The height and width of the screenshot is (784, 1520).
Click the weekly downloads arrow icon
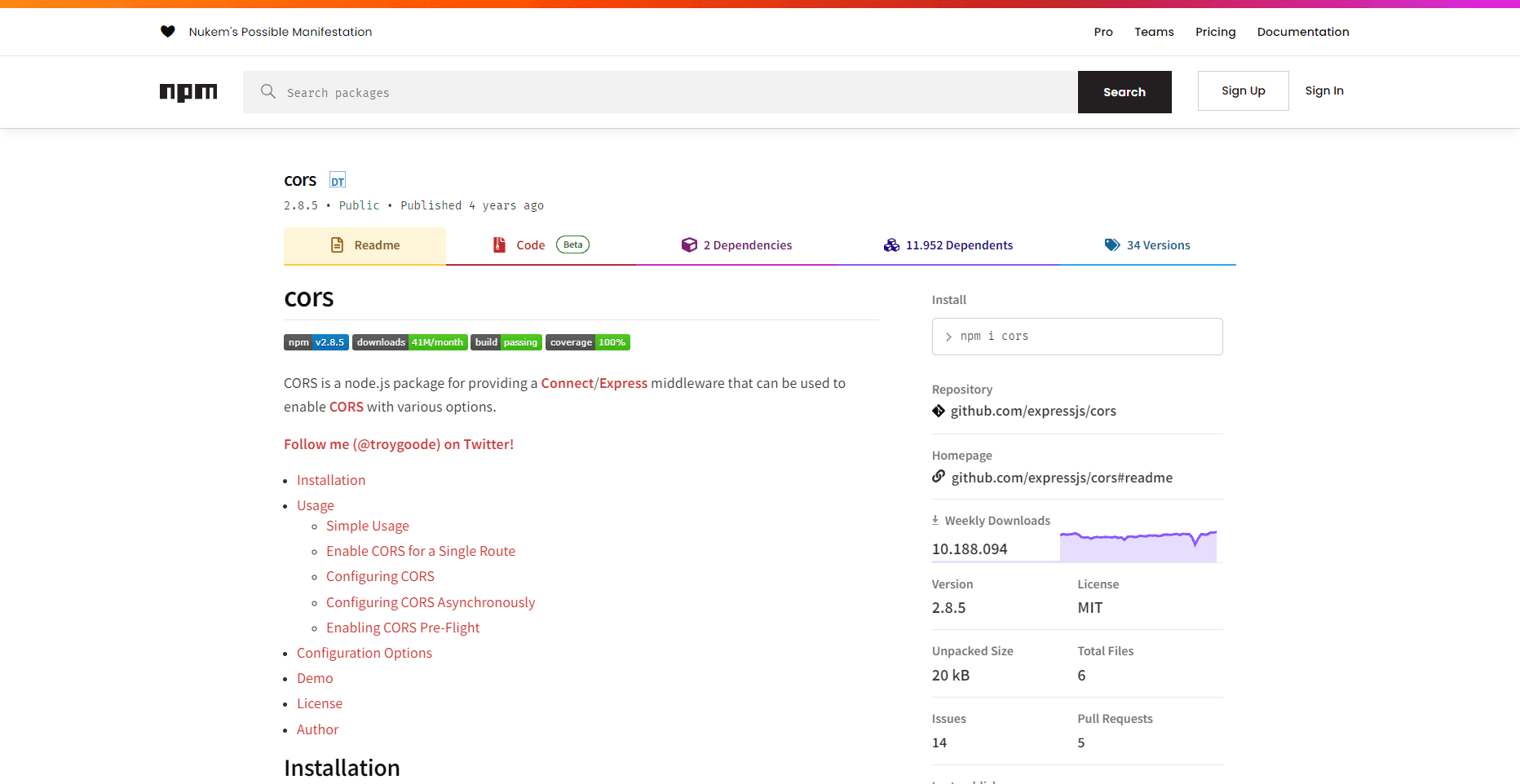[935, 520]
